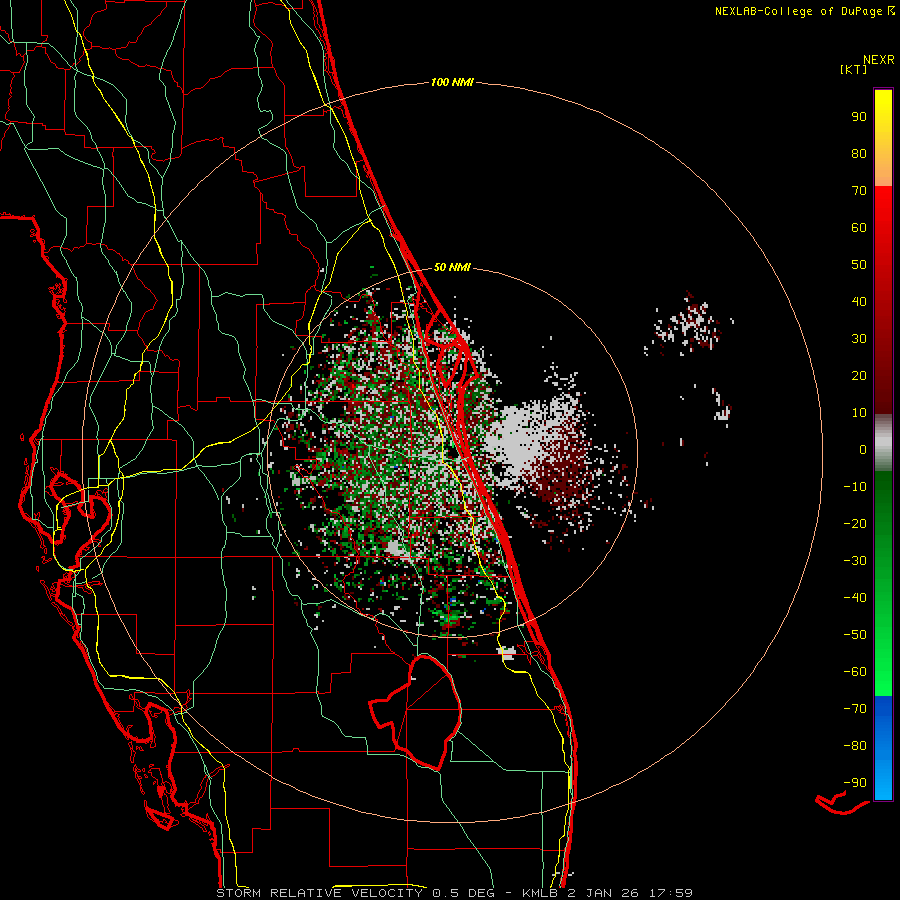Screen dimensions: 900x900
Task: Click the -40 value on velocity scale
Action: (x=855, y=598)
